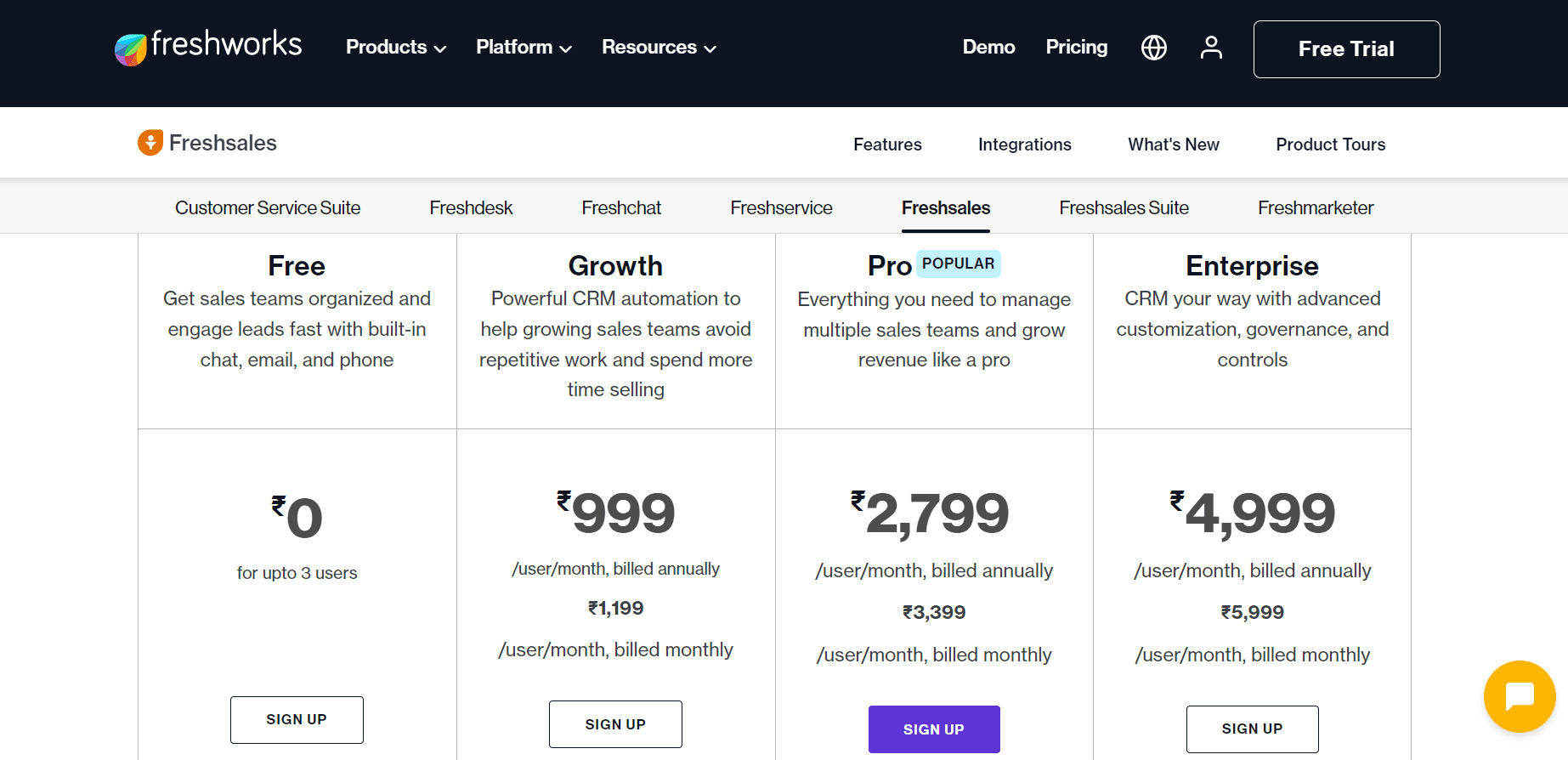Open the user account icon
The image size is (1568, 760).
pyautogui.click(x=1211, y=48)
